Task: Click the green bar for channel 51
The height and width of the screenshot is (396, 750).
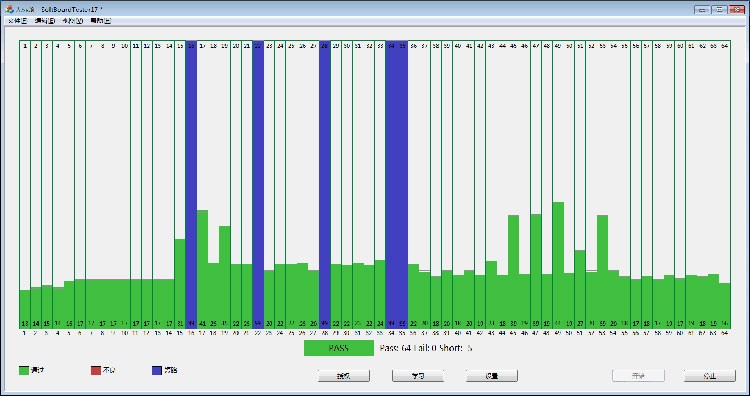Action: 580,289
